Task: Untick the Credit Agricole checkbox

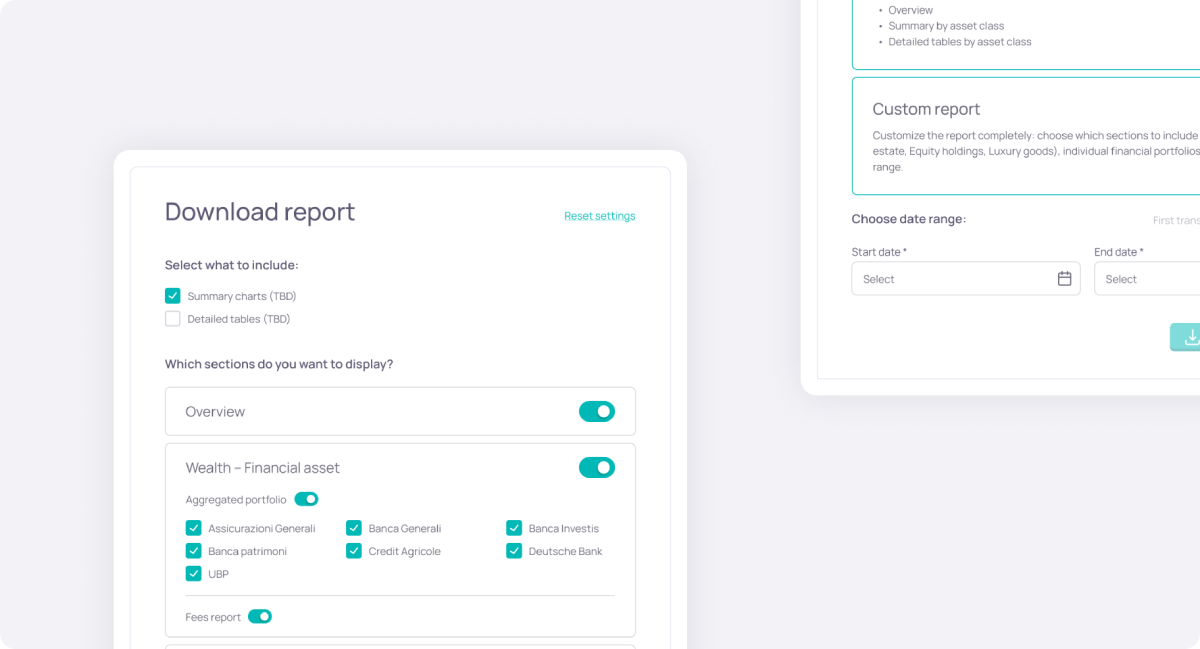Action: point(354,551)
